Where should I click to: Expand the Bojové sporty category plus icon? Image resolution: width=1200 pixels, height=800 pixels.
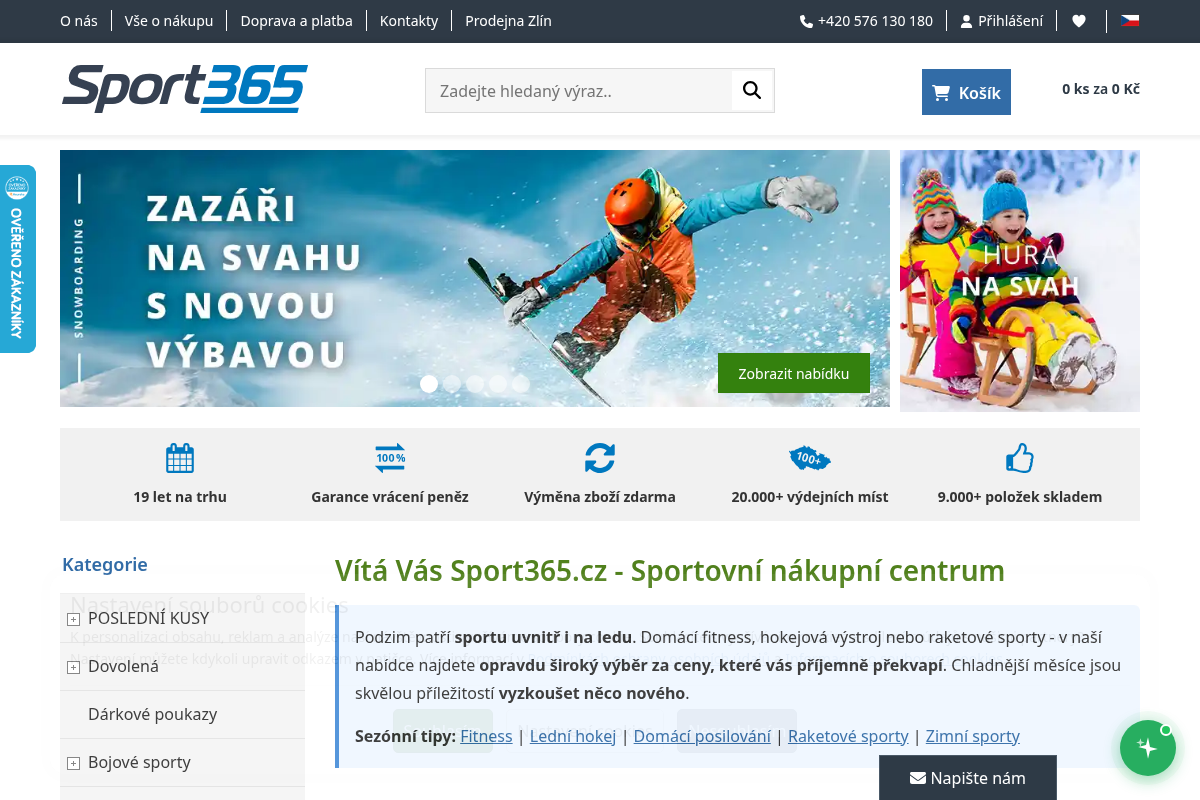(x=73, y=763)
